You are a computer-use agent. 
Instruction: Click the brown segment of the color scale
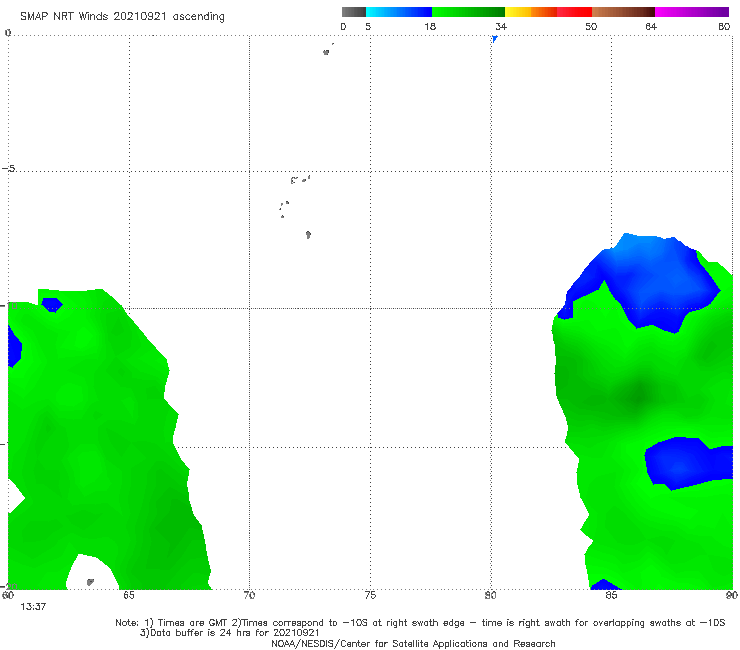623,12
